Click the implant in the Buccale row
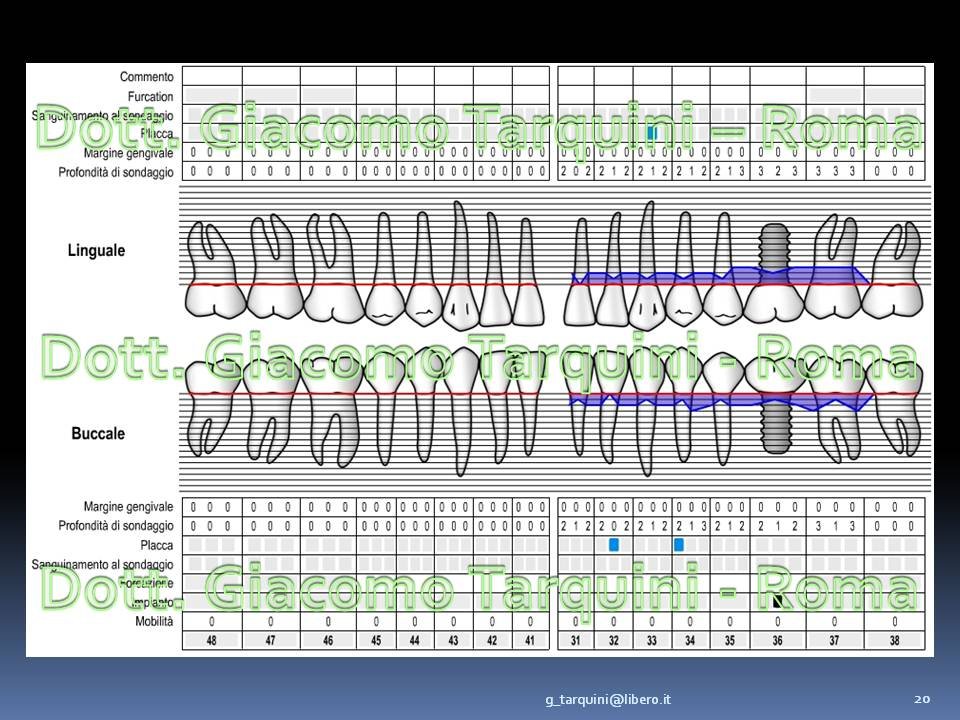Image resolution: width=960 pixels, height=720 pixels. 776,405
